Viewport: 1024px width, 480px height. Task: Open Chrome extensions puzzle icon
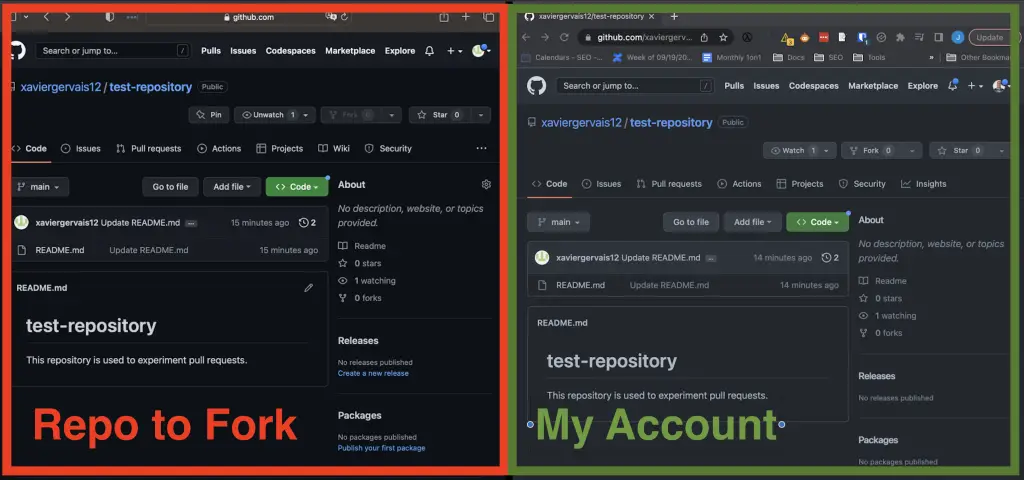pyautogui.click(x=901, y=38)
